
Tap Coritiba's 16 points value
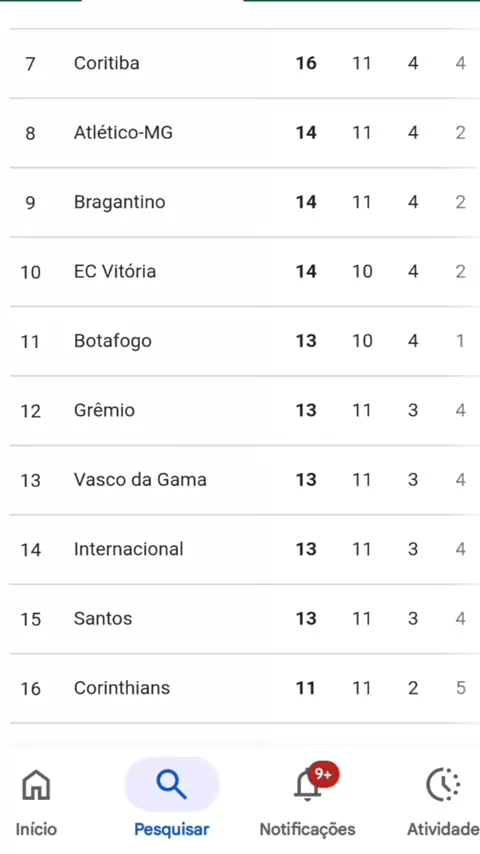coord(306,63)
